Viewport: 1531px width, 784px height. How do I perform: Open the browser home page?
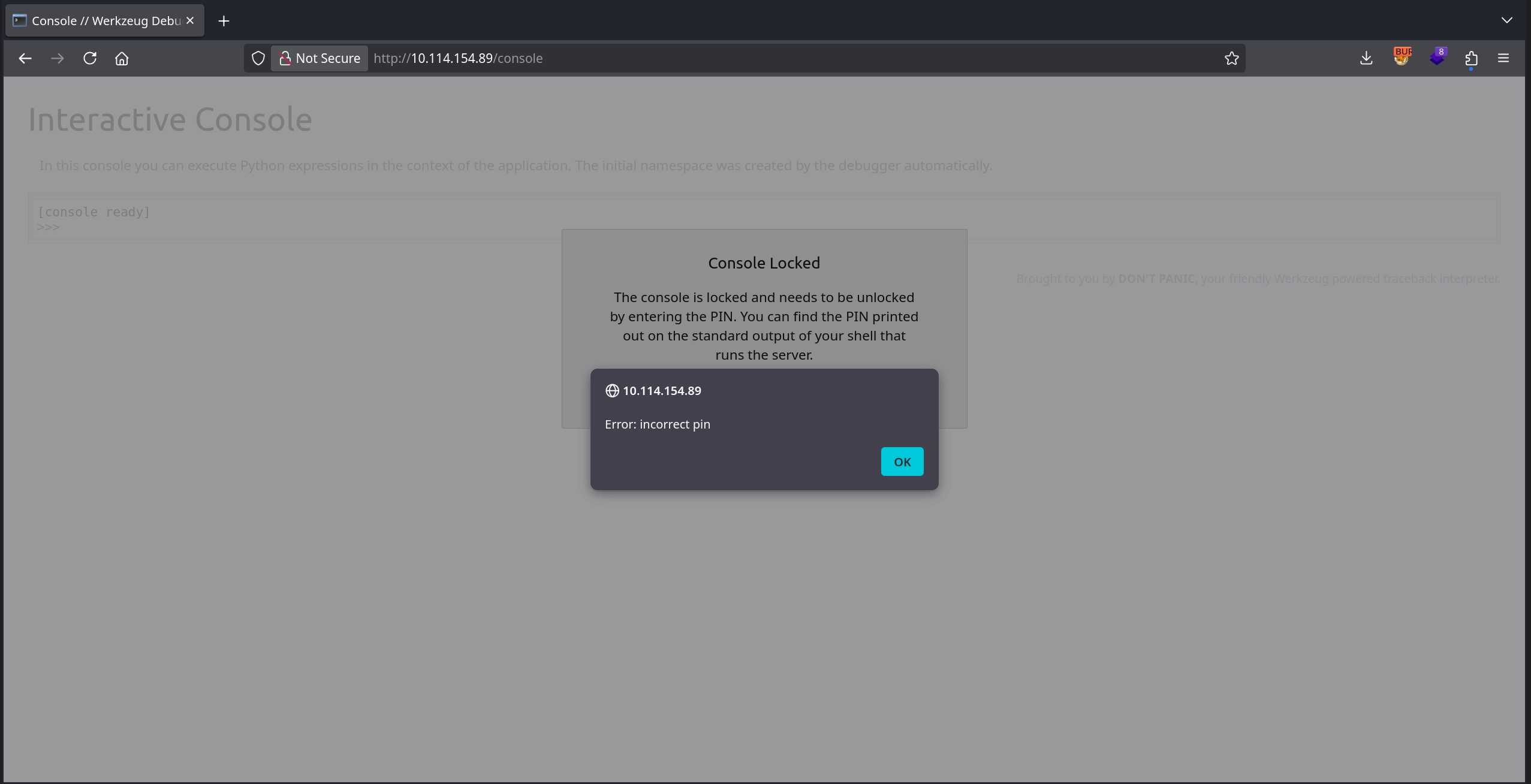click(x=122, y=58)
